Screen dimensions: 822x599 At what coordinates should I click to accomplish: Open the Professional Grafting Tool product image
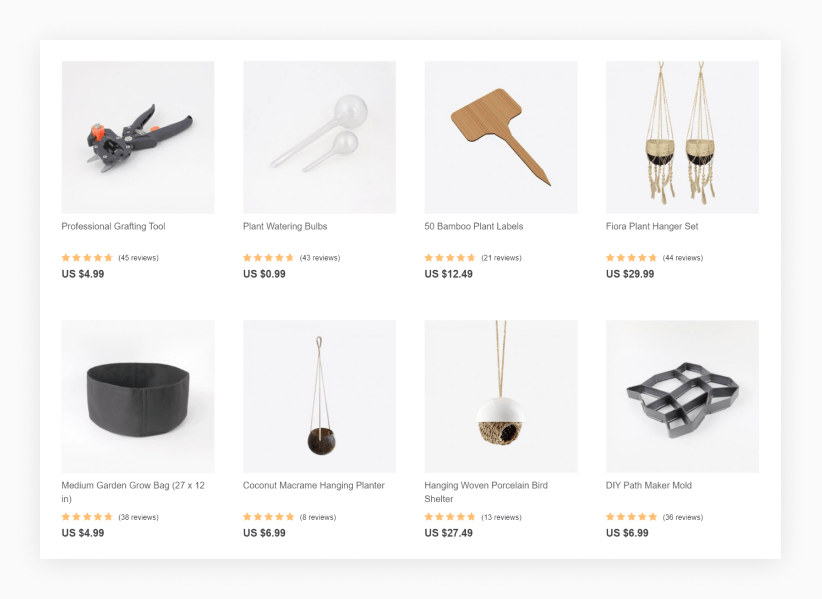coord(138,137)
